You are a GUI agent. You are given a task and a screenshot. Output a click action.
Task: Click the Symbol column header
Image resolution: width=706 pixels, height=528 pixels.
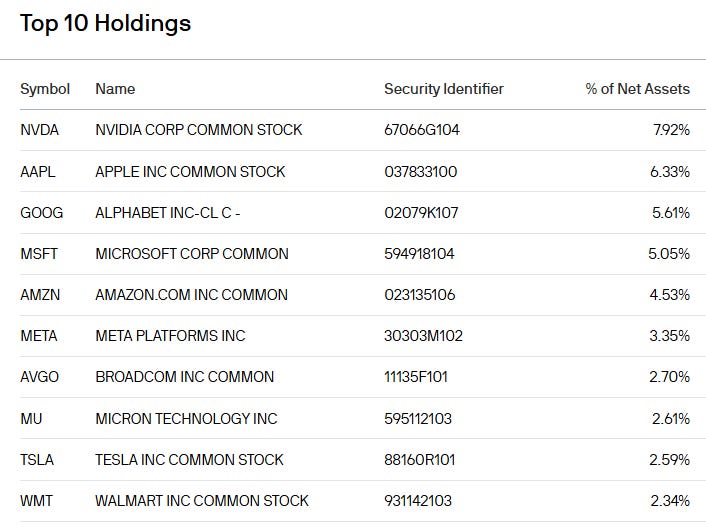[45, 89]
